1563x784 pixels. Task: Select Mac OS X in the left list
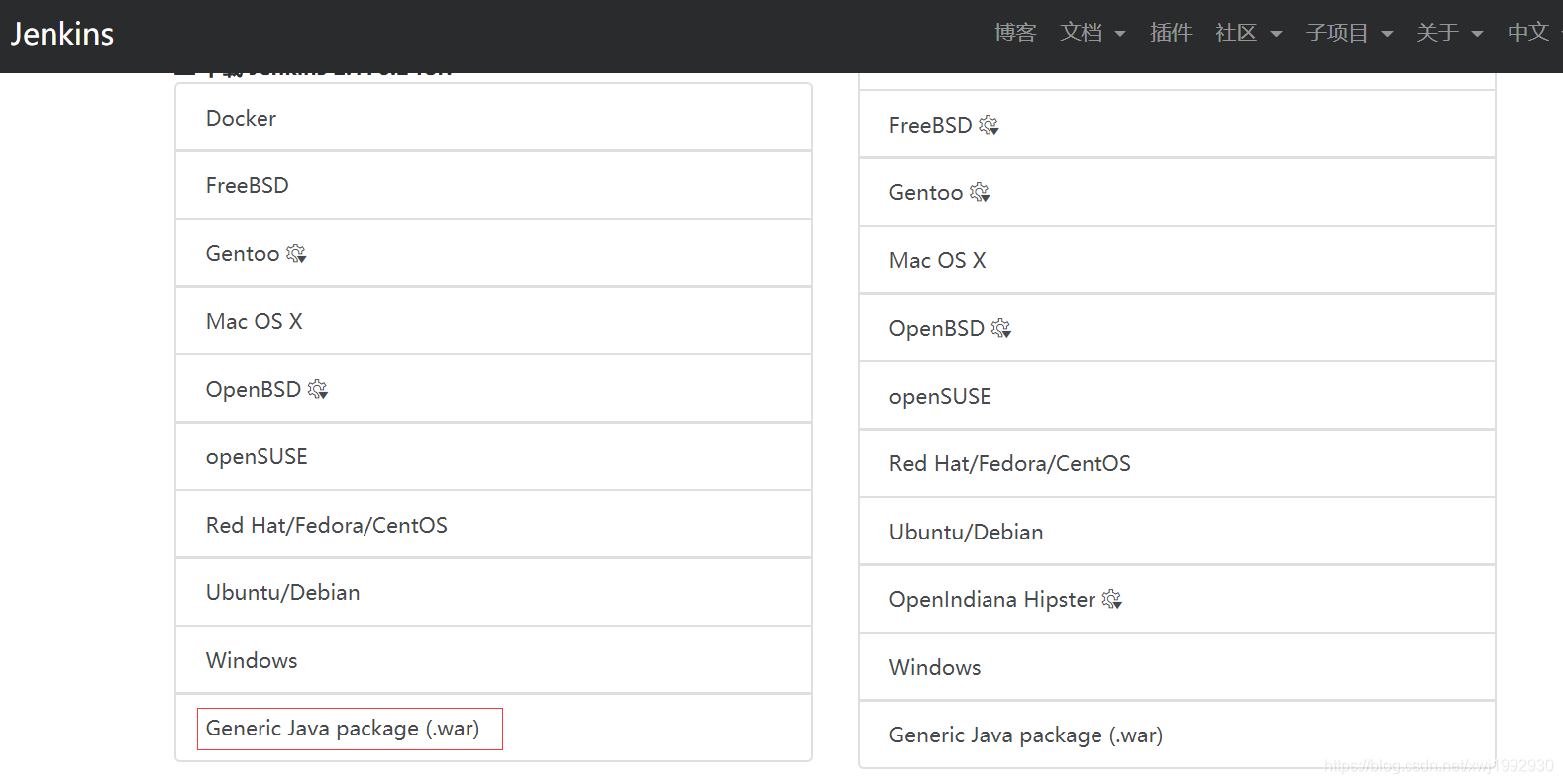pyautogui.click(x=493, y=322)
